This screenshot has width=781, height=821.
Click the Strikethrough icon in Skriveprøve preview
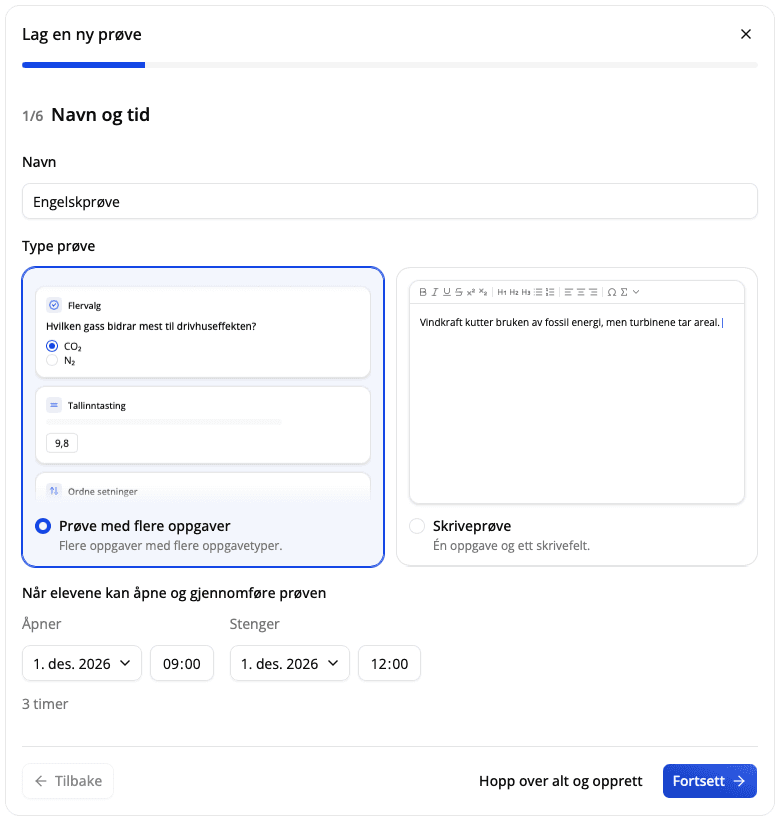click(x=459, y=292)
